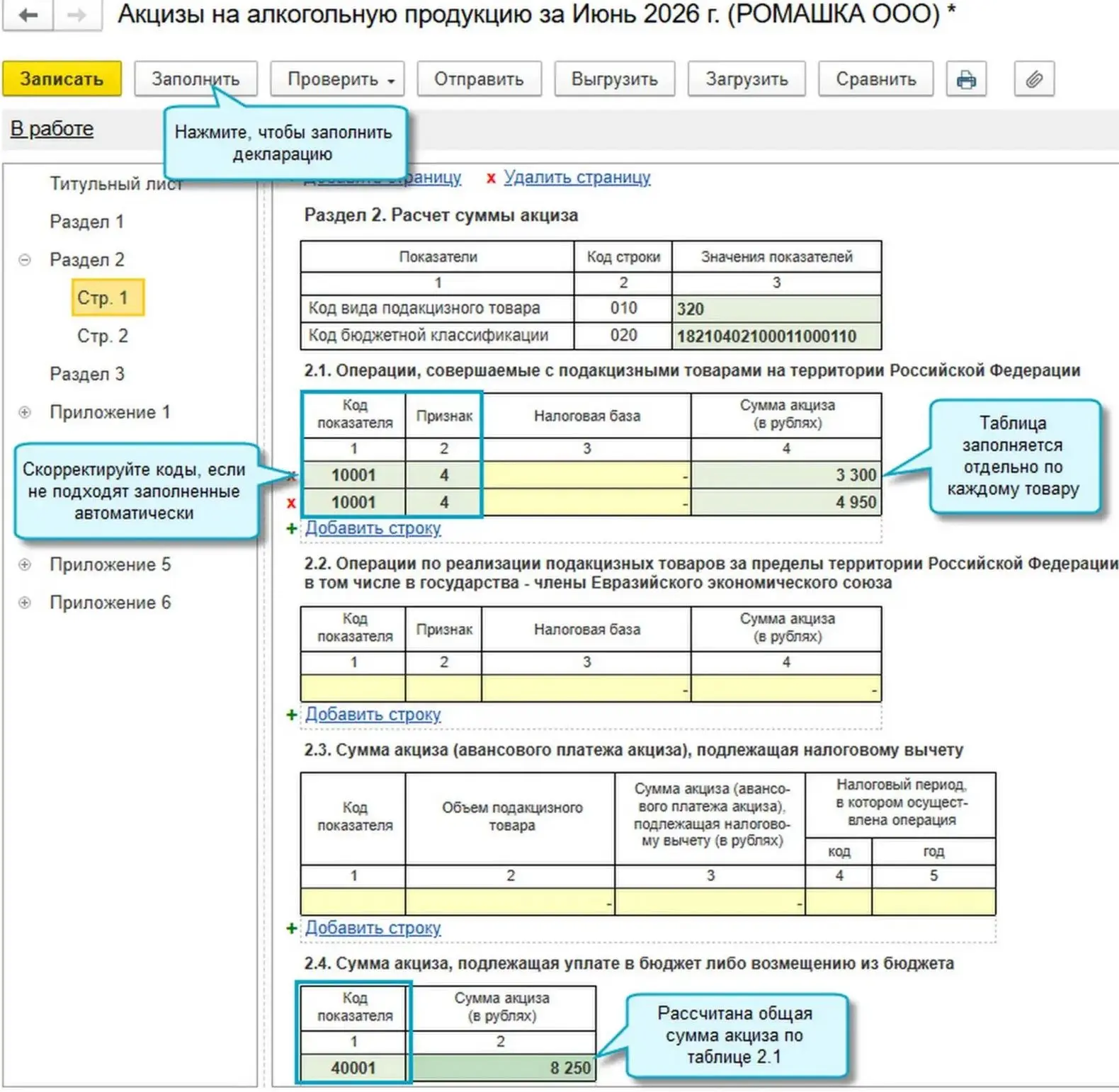Open the В работе status link
Screen dimensions: 1119x1092
[x=52, y=129]
